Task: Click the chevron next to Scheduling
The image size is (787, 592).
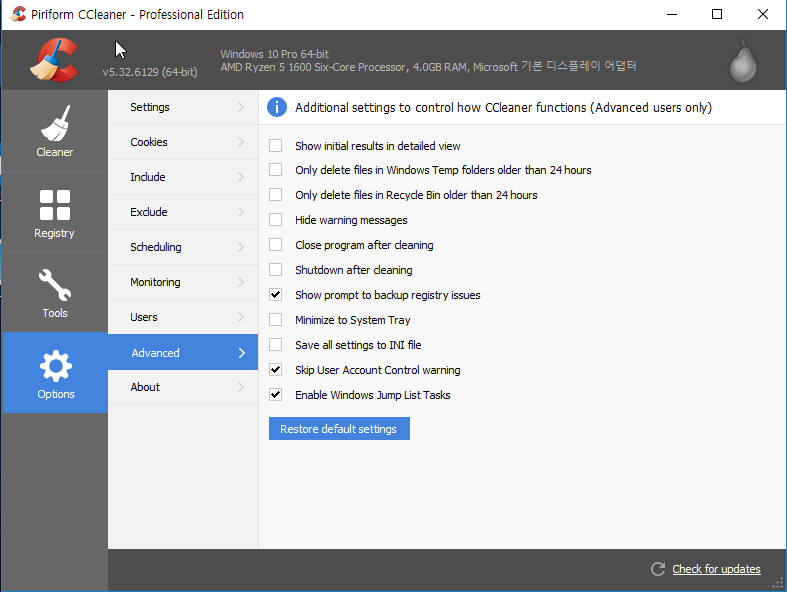Action: (241, 247)
